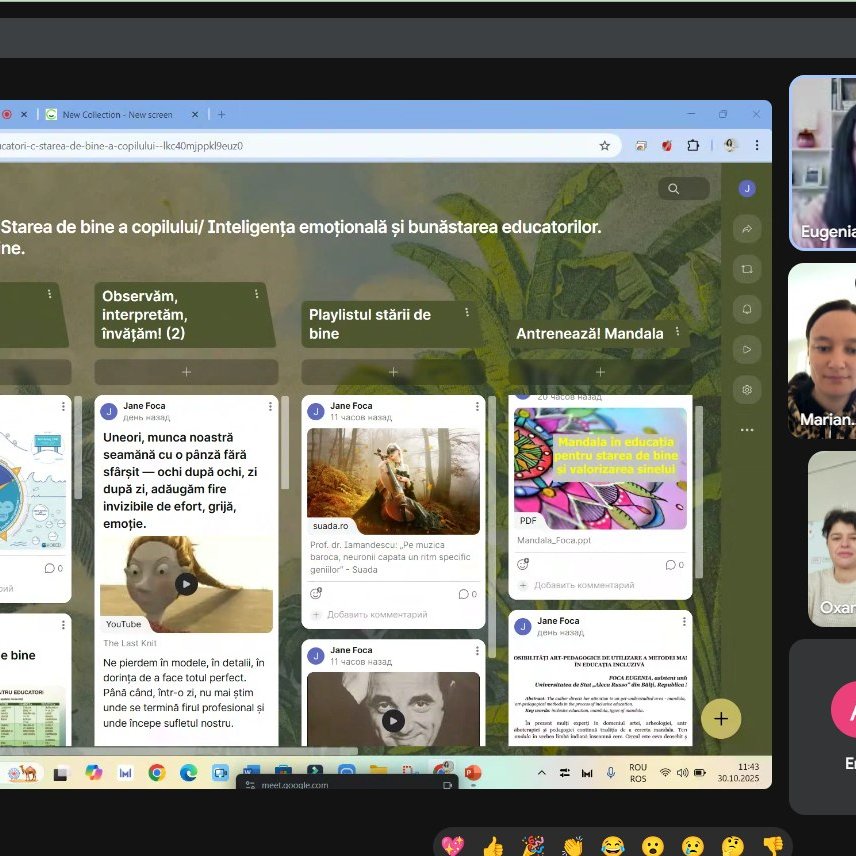
Task: Open Padlet settings gear icon
Action: point(746,389)
